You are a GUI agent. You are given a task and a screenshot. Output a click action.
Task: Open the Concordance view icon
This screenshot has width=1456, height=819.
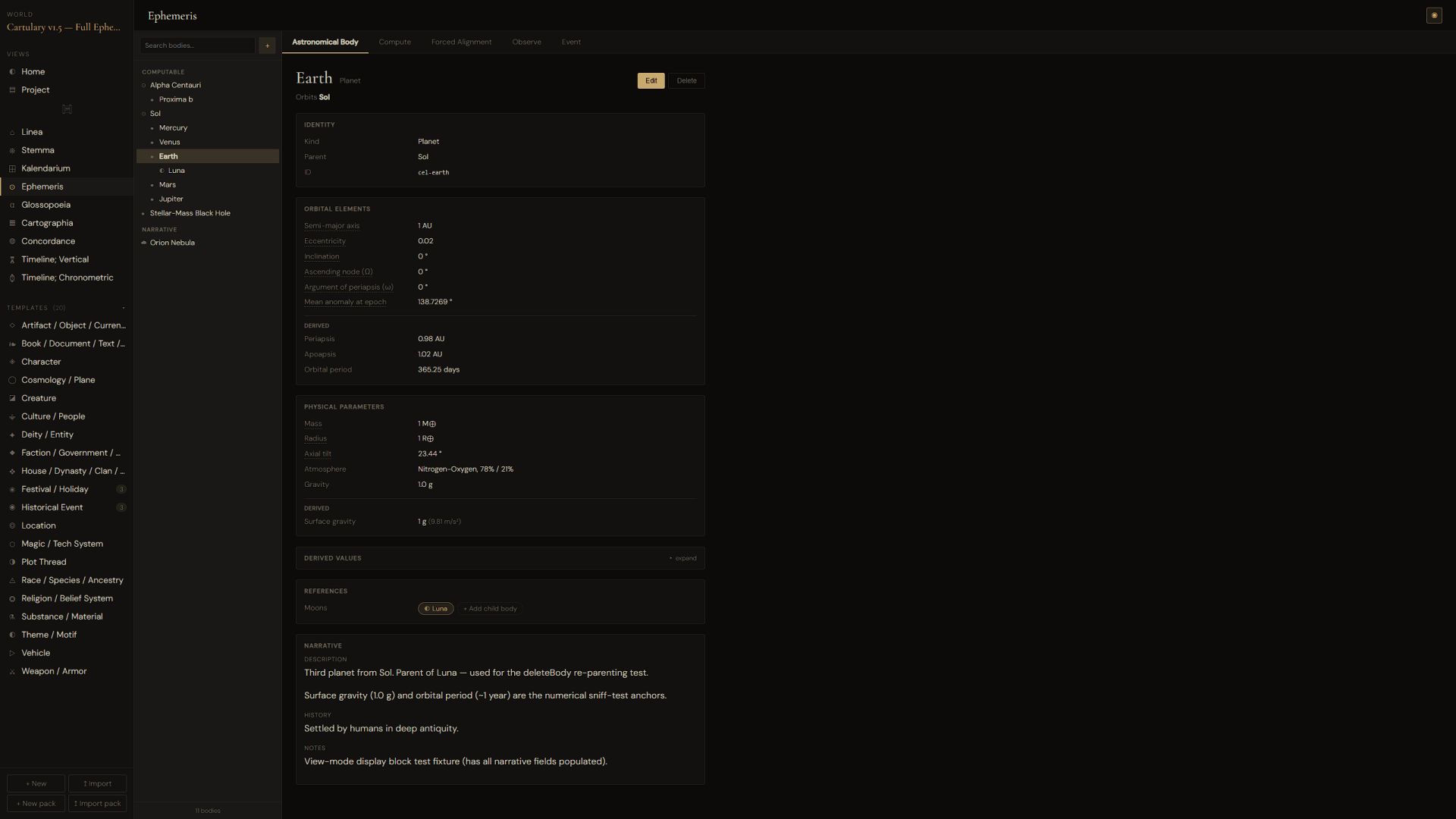(x=12, y=242)
